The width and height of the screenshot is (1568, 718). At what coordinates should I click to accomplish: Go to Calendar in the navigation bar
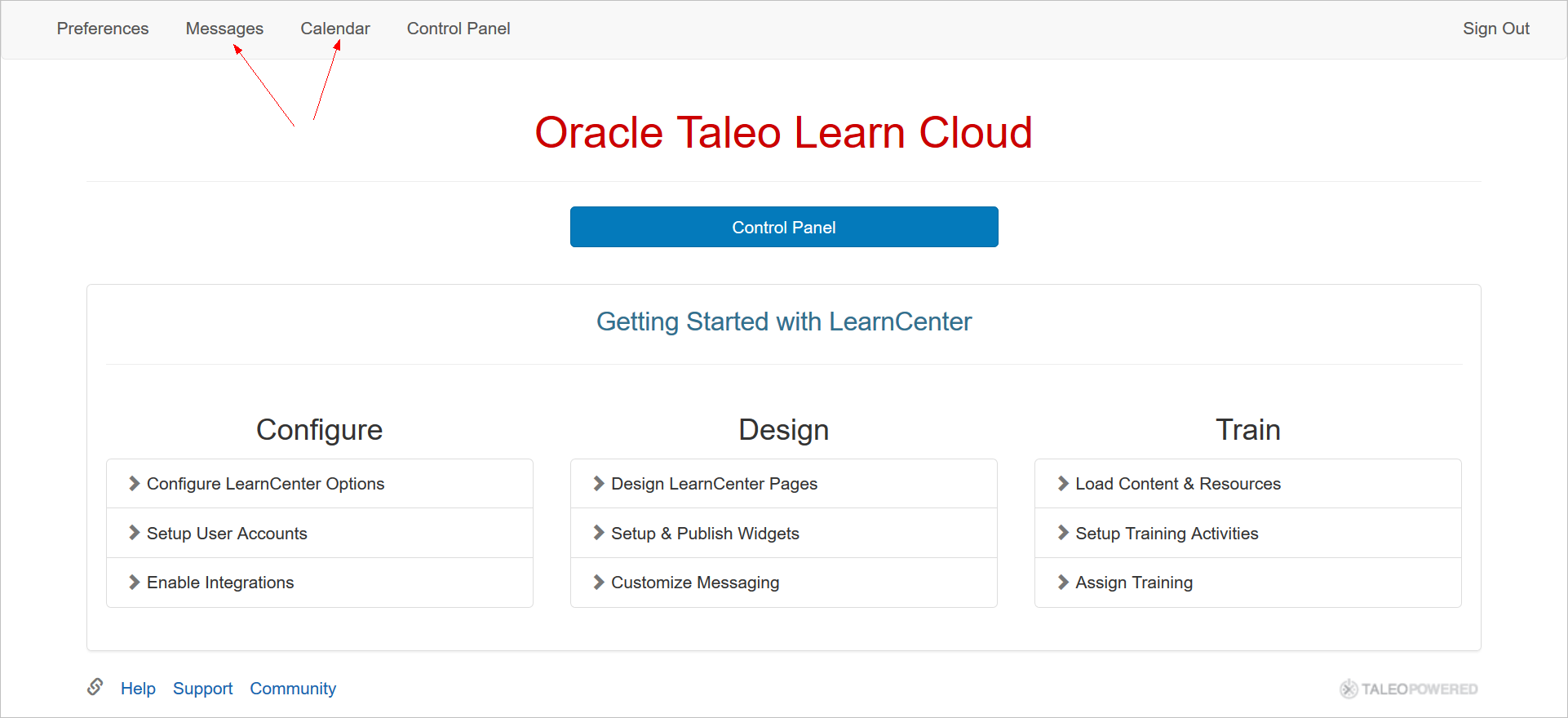coord(335,29)
